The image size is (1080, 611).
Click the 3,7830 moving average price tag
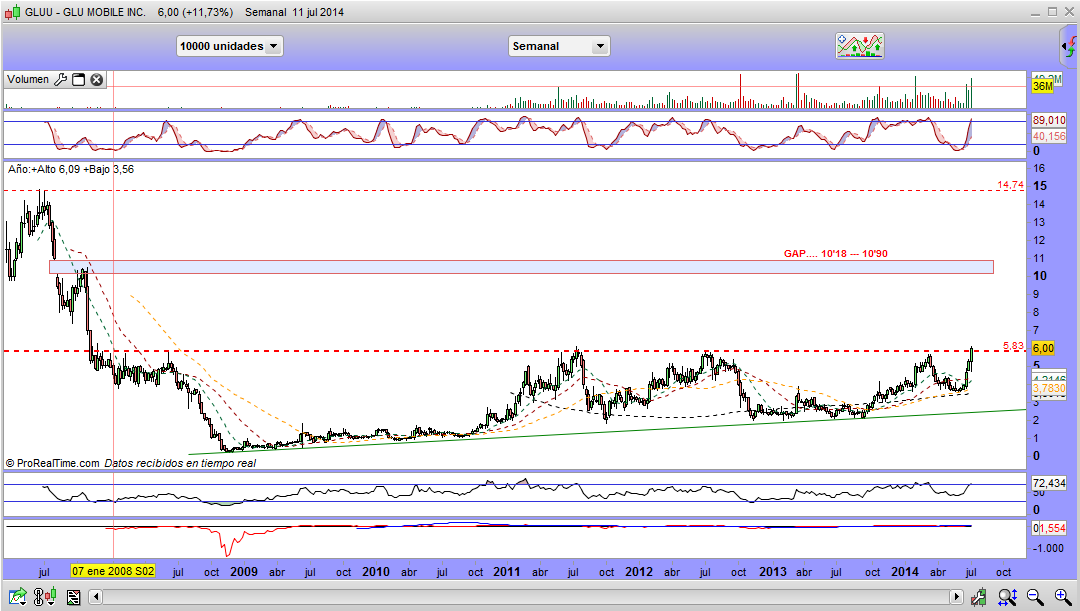pos(1049,389)
